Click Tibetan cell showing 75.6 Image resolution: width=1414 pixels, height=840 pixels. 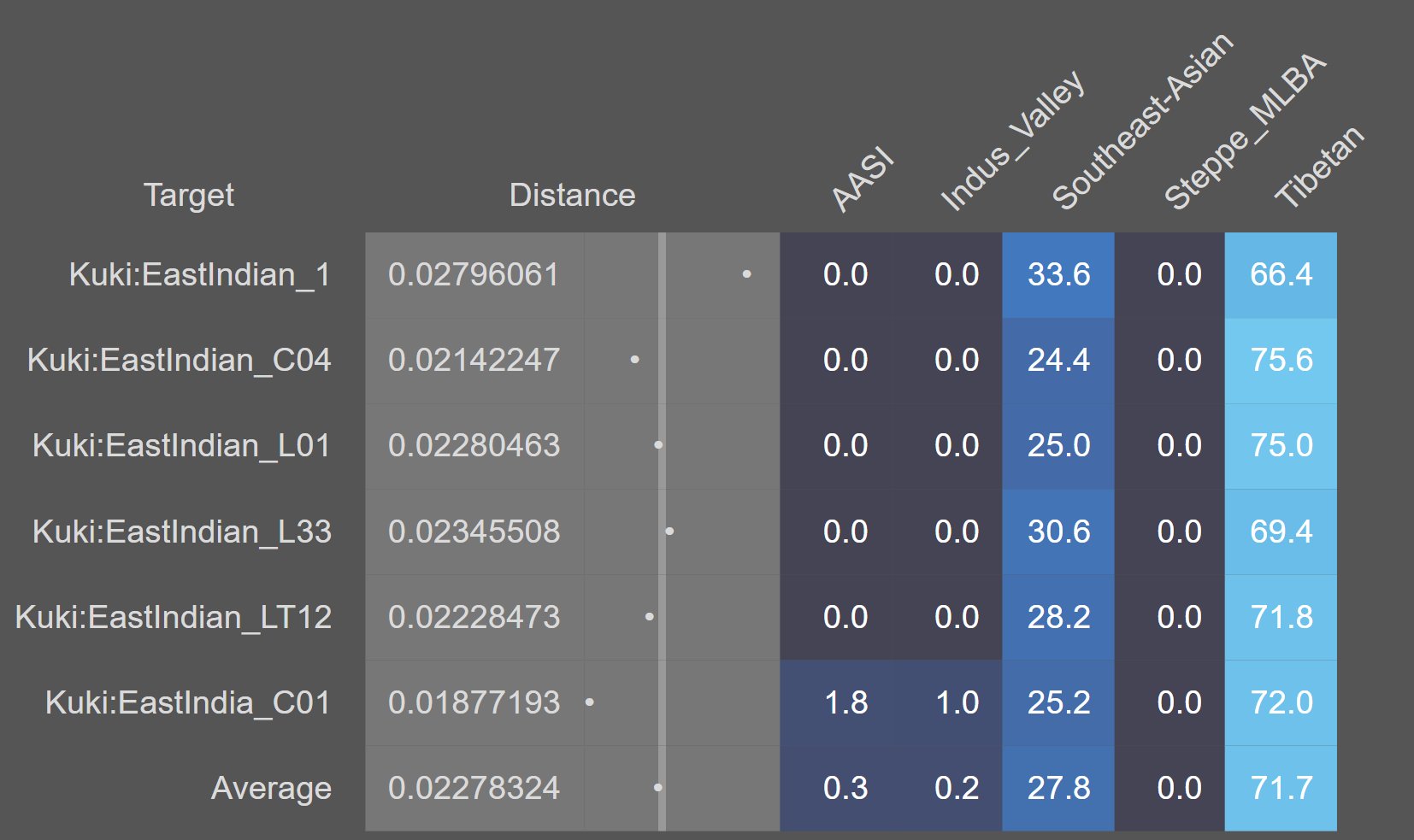point(1281,361)
